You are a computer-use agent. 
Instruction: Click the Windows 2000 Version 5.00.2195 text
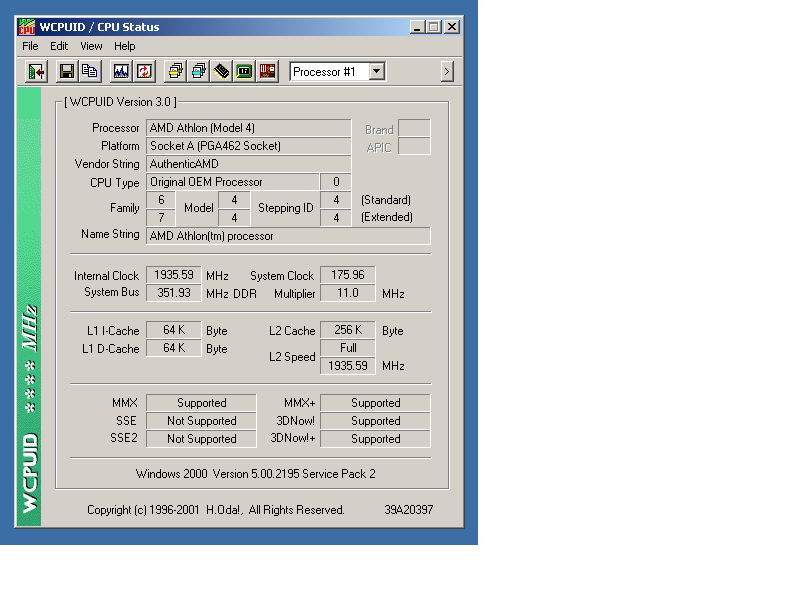tap(256, 474)
